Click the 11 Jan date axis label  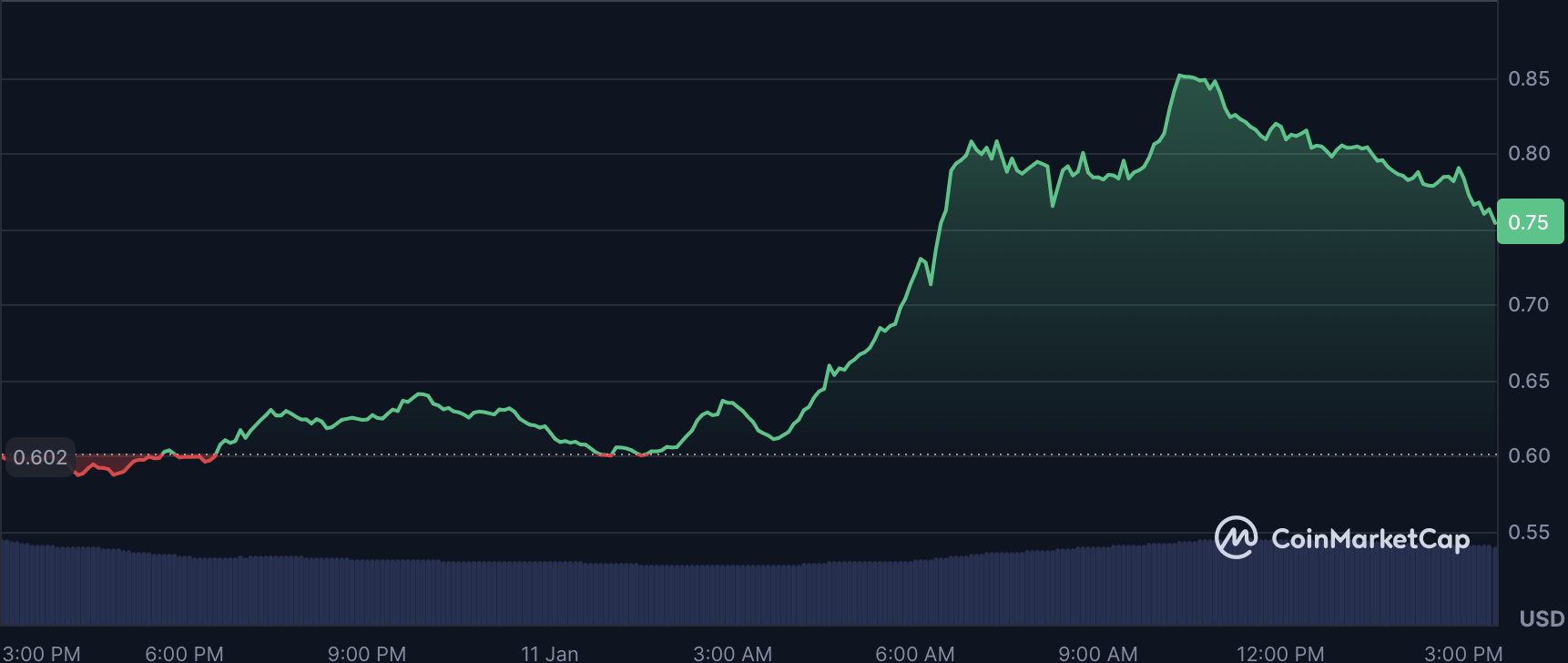(x=549, y=653)
